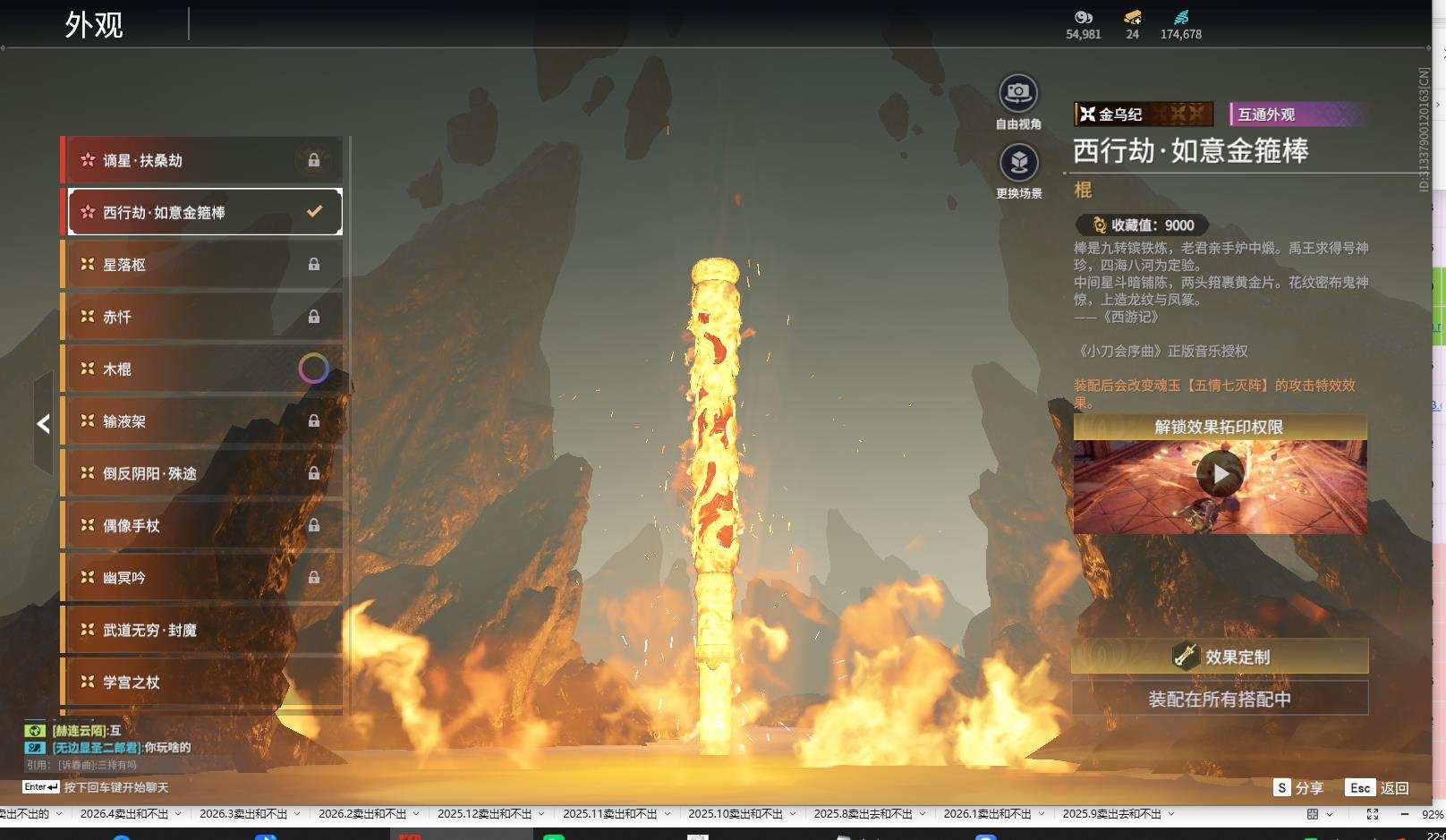The width and height of the screenshot is (1446, 840).
Task: Switch to the 2026.1卖出和不出 sheet tab
Action: (988, 814)
